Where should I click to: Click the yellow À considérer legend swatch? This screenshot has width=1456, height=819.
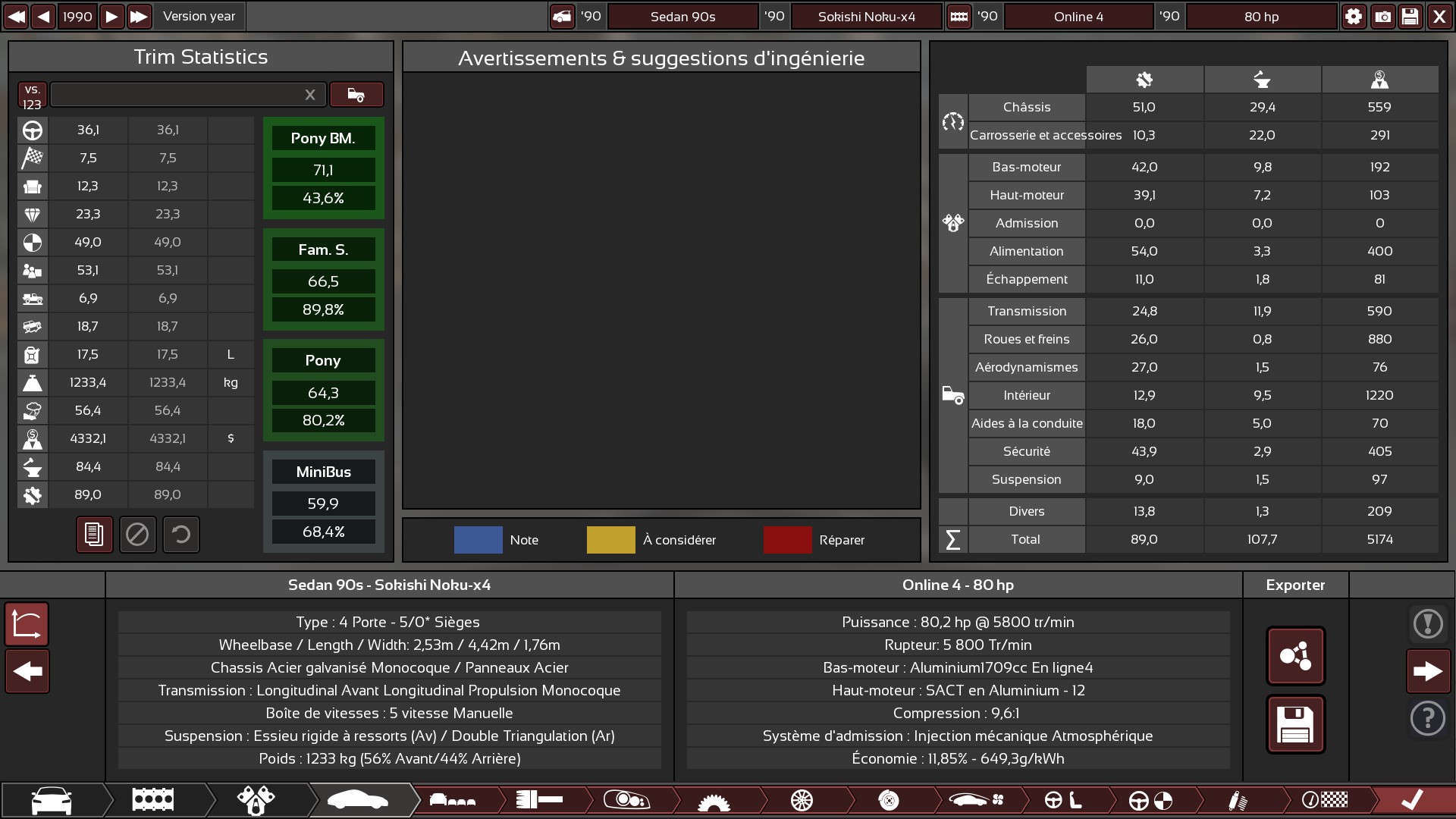coord(610,540)
